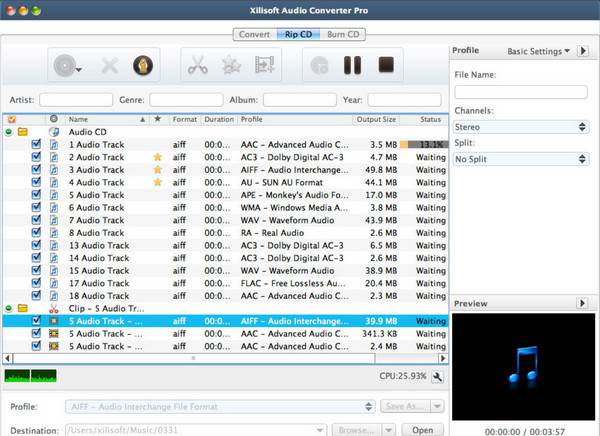Uncheck 13 Audio Track checkbox
The image size is (600, 436).
coord(36,245)
